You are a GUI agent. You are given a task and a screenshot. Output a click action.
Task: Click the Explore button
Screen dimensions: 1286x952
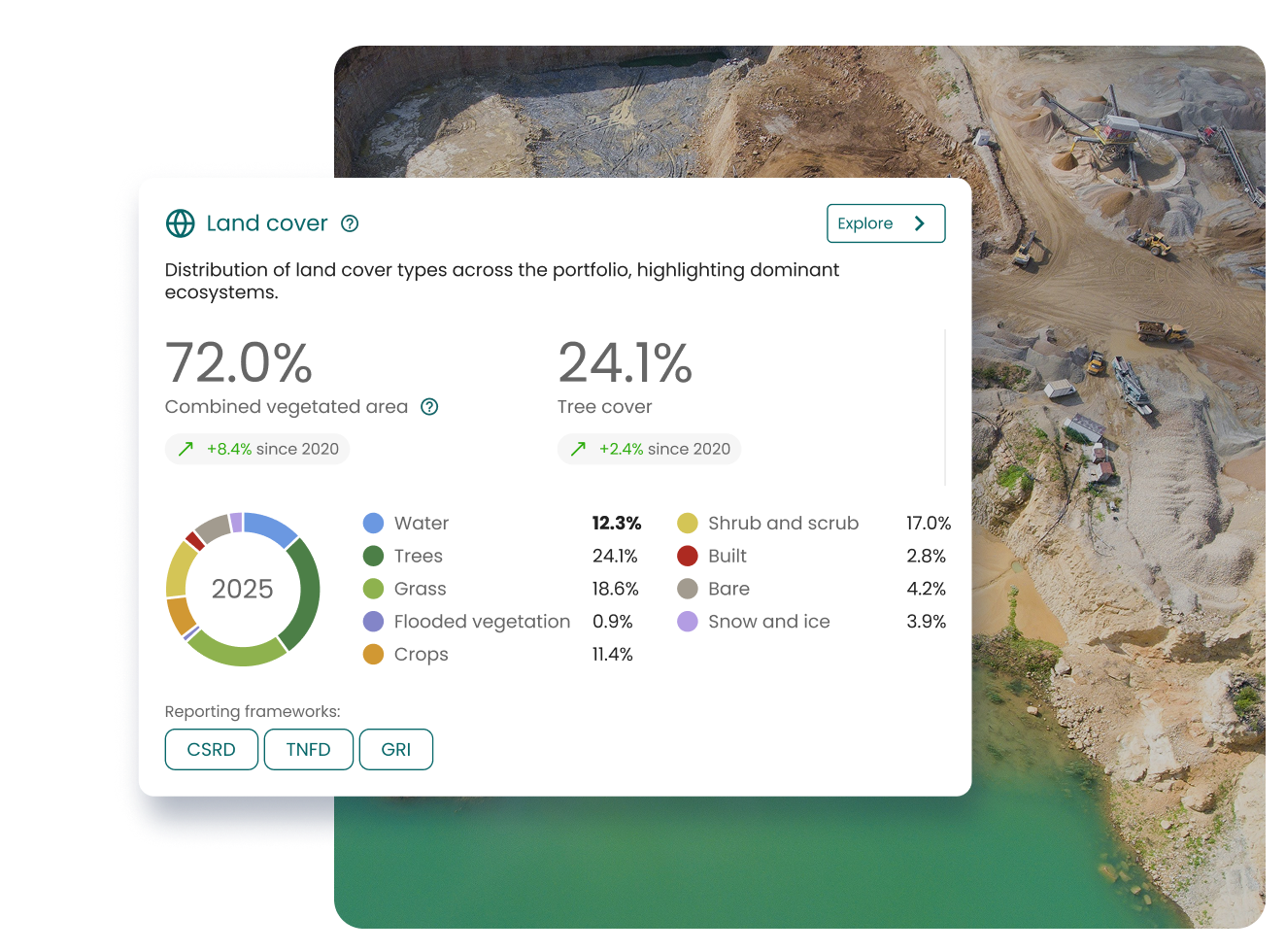click(x=886, y=223)
